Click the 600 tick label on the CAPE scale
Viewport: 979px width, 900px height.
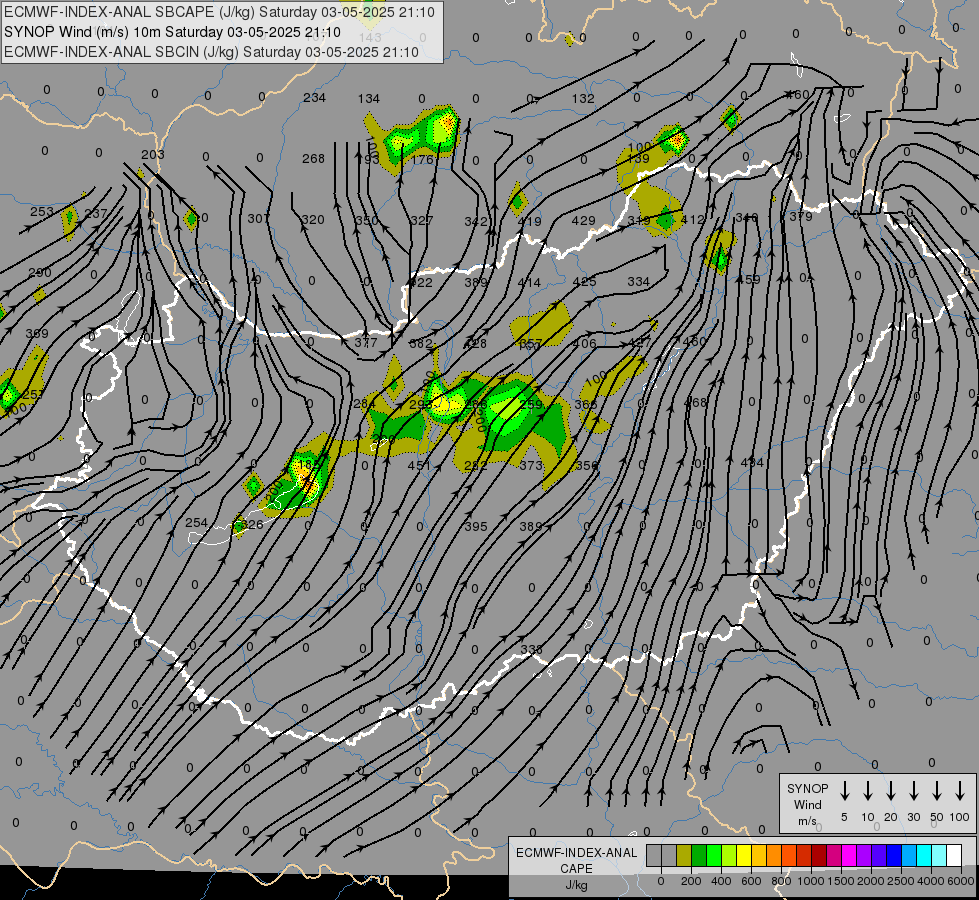(x=750, y=881)
